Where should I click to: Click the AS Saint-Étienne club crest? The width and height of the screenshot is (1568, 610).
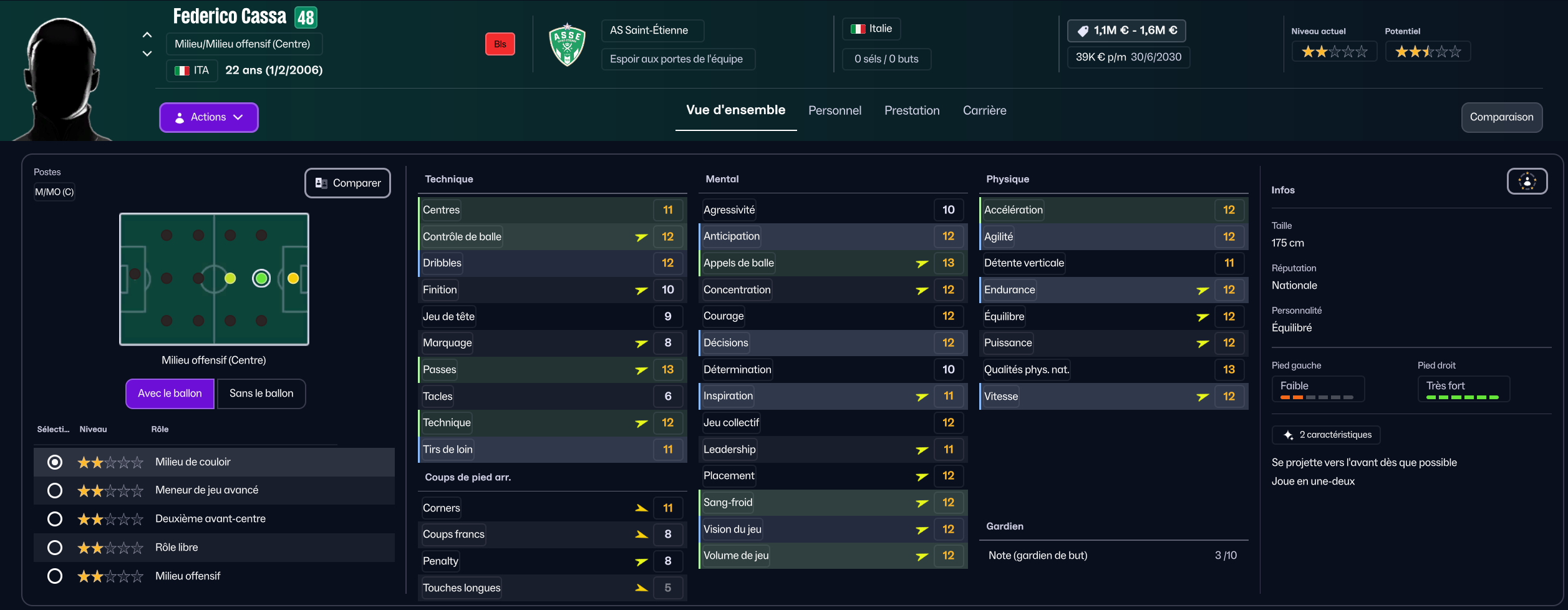pos(567,45)
